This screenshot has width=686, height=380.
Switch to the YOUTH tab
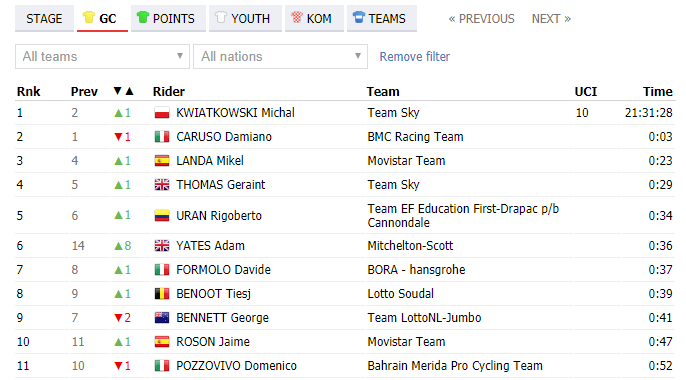(245, 18)
